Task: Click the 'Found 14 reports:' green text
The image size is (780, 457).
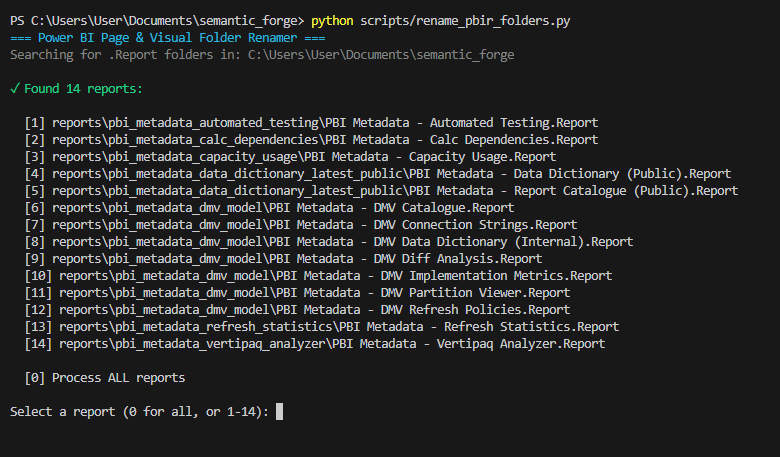Action: pyautogui.click(x=83, y=89)
